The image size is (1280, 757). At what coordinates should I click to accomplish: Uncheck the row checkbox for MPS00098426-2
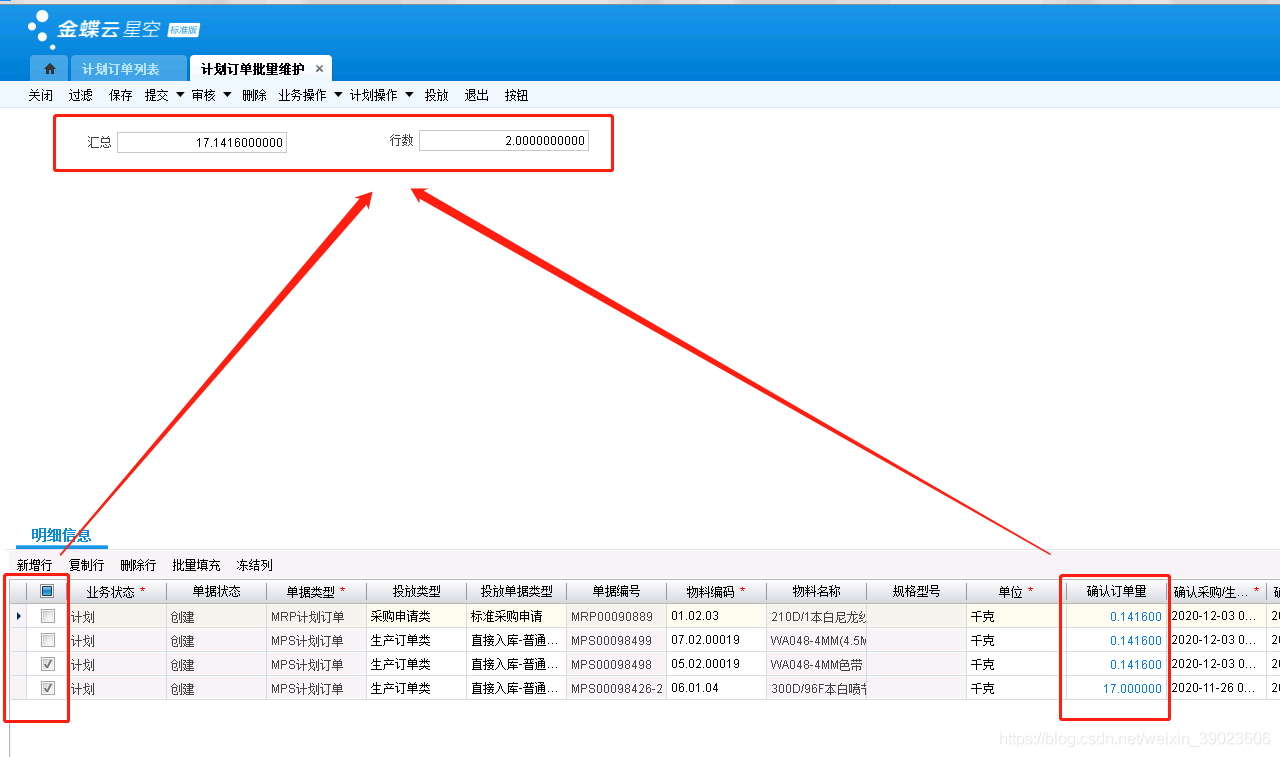pos(47,688)
